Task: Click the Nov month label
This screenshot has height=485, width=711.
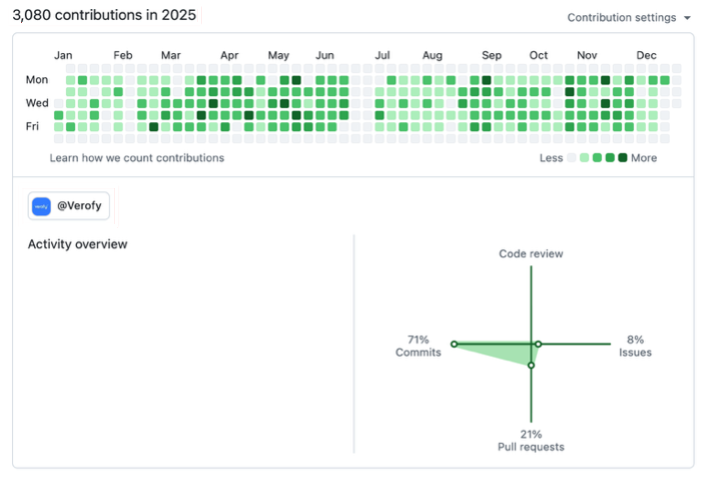Action: pos(587,55)
